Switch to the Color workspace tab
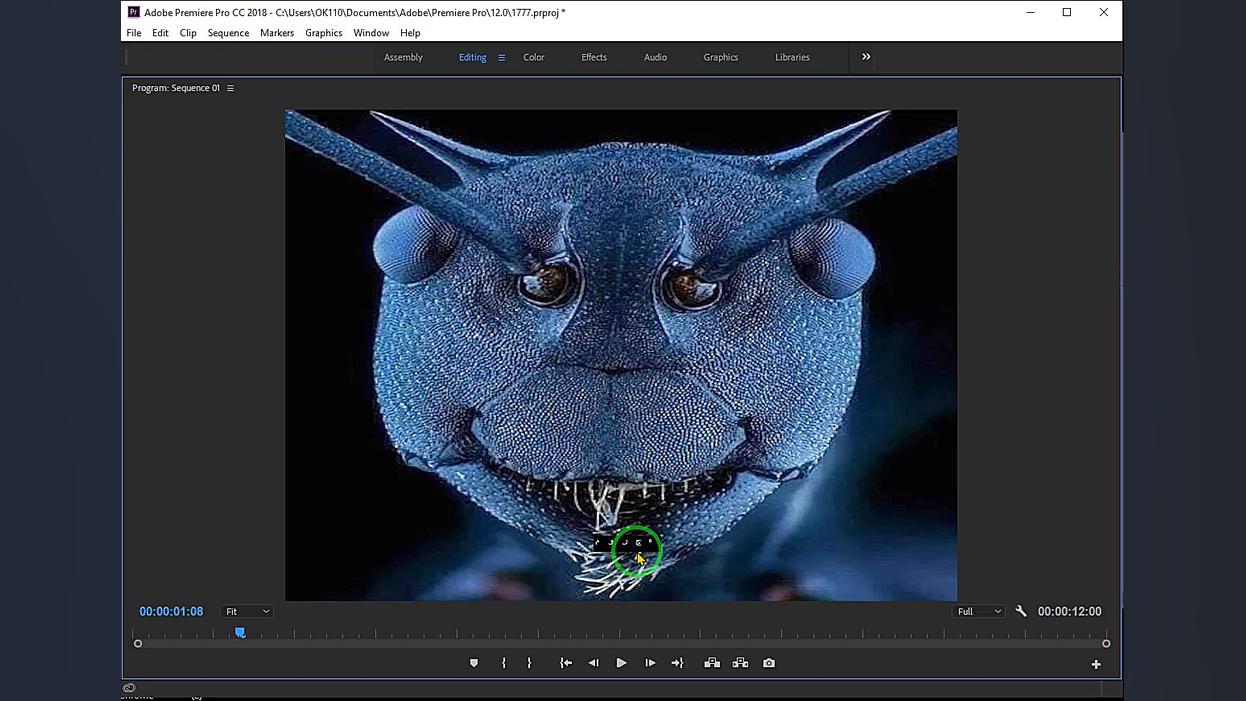 pos(534,57)
